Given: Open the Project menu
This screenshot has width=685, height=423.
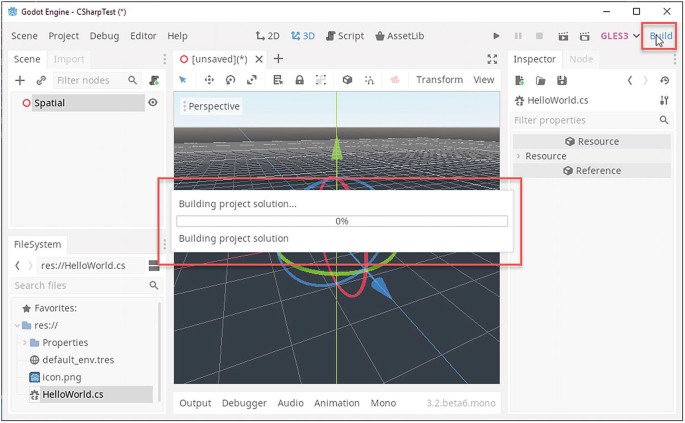Looking at the screenshot, I should point(63,36).
